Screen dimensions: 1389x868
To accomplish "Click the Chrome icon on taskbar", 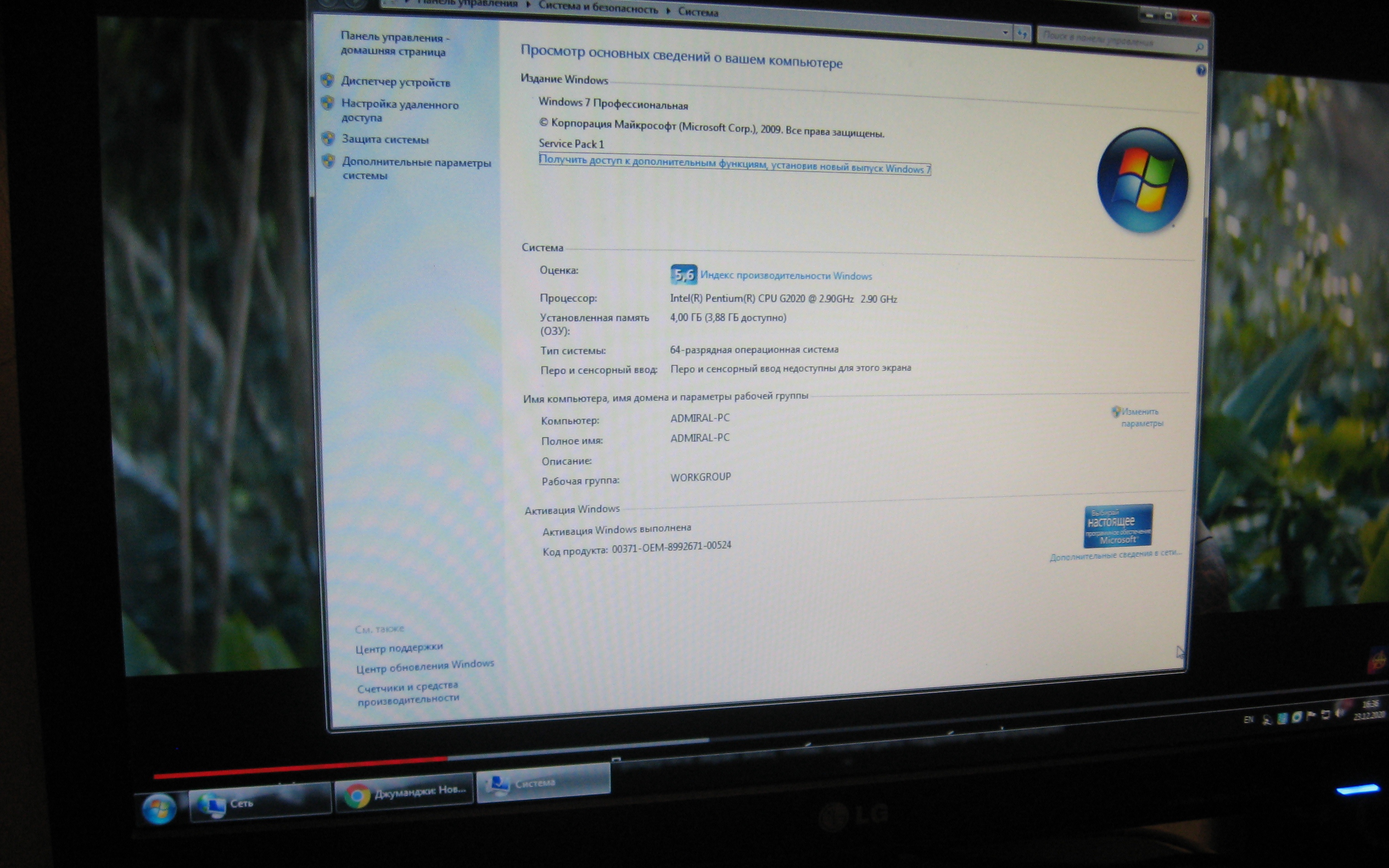I will click(357, 796).
